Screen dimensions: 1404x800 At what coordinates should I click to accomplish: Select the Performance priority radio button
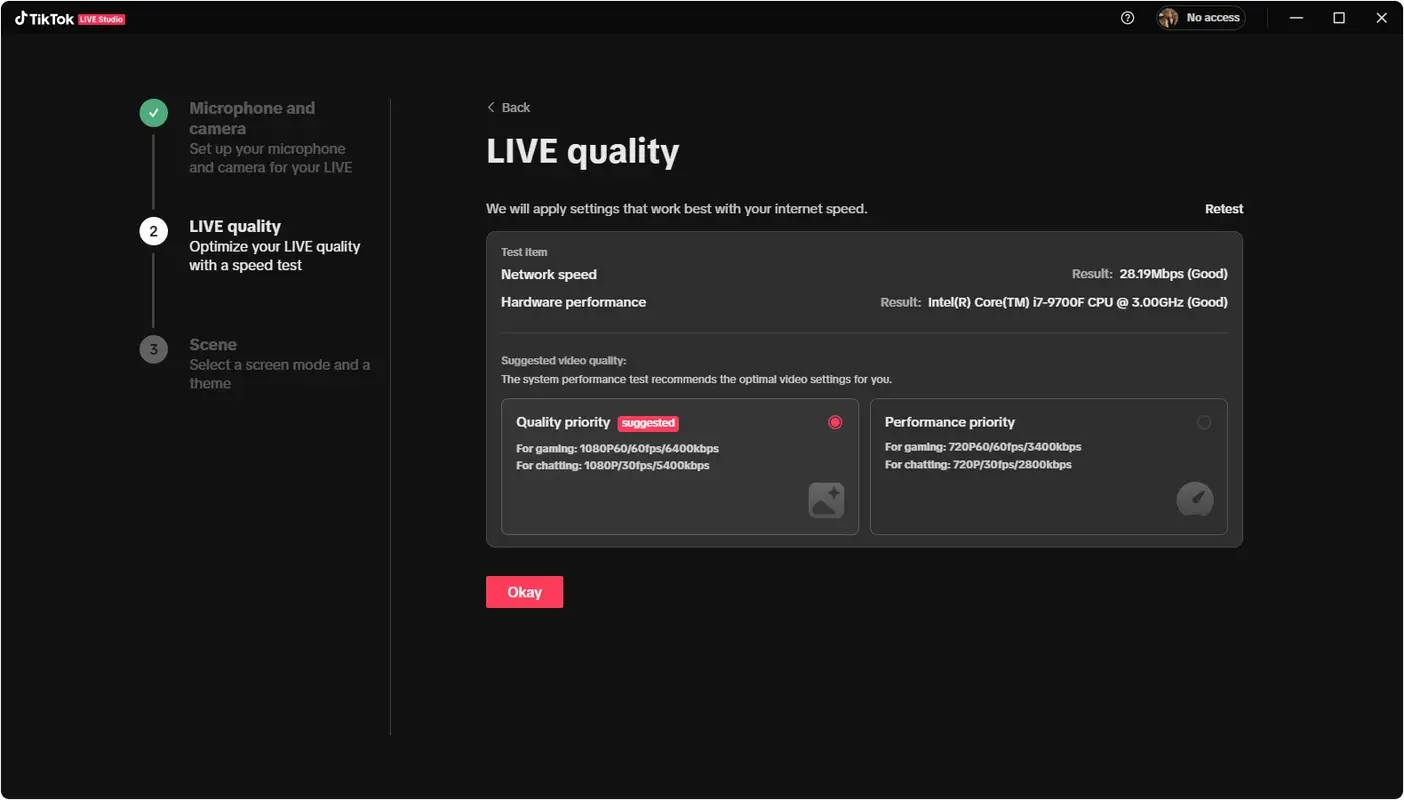[x=1205, y=422]
